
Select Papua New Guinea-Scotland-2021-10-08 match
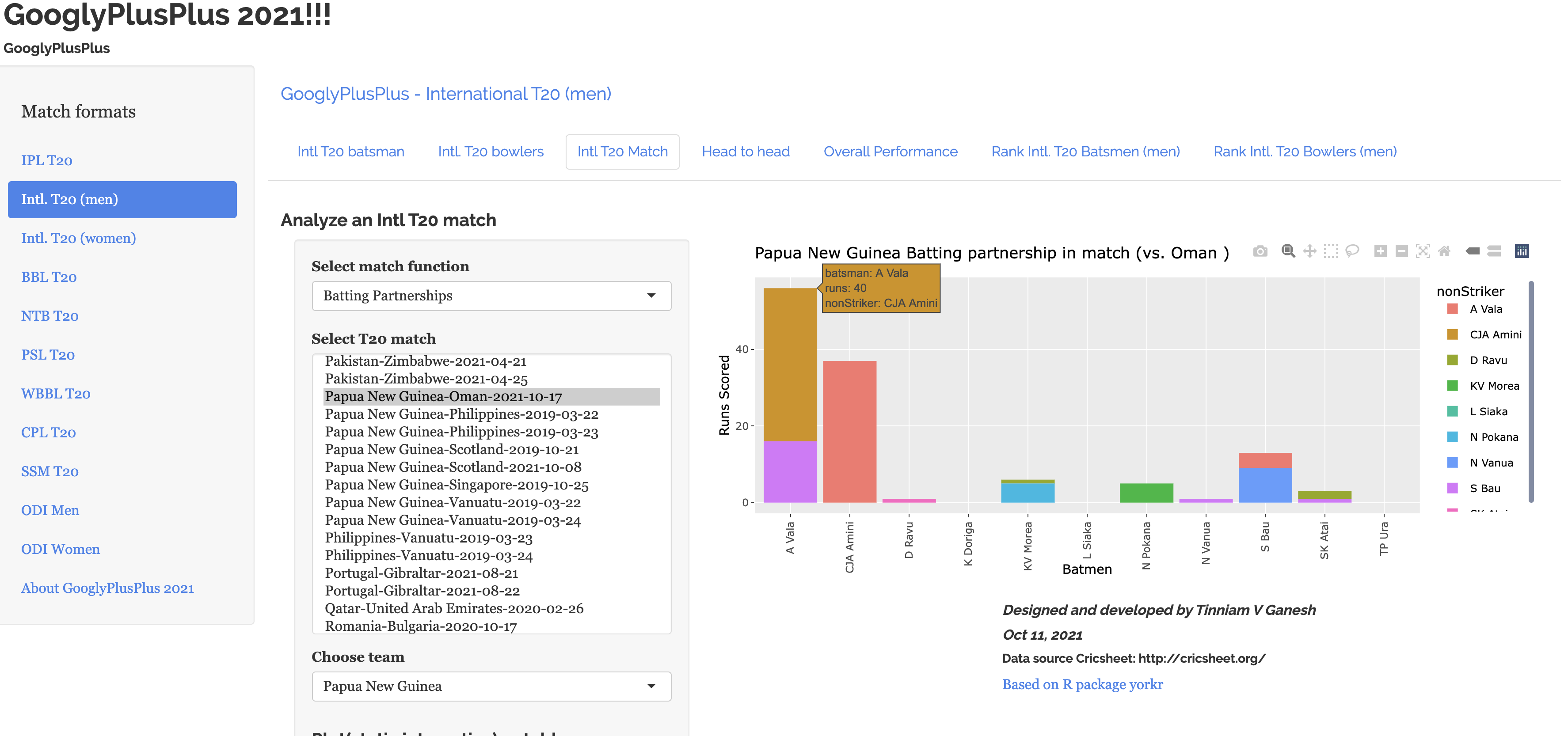[453, 467]
